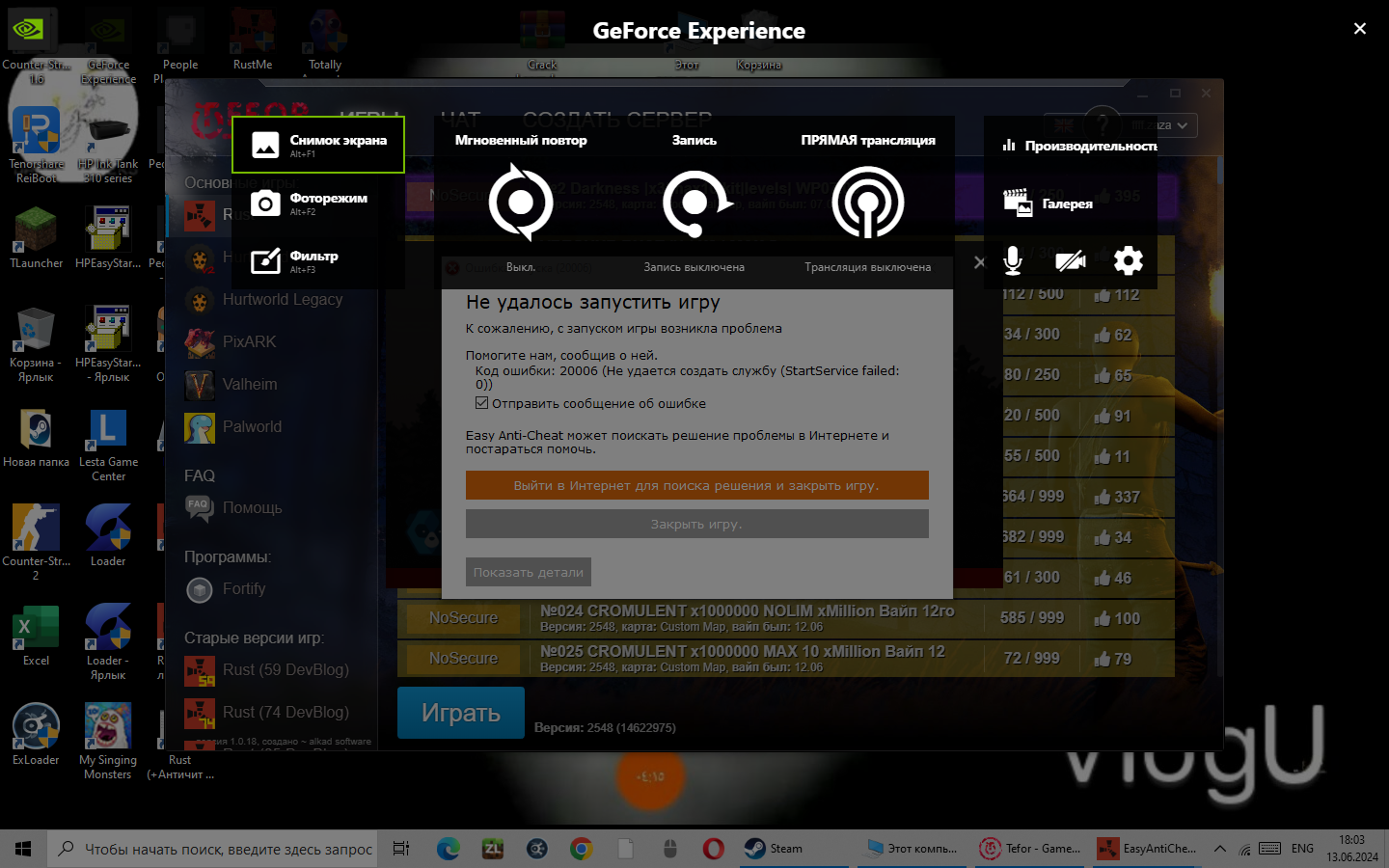Screen dimensions: 1389x868
Task: Show hidden system tray icons
Action: (1219, 849)
